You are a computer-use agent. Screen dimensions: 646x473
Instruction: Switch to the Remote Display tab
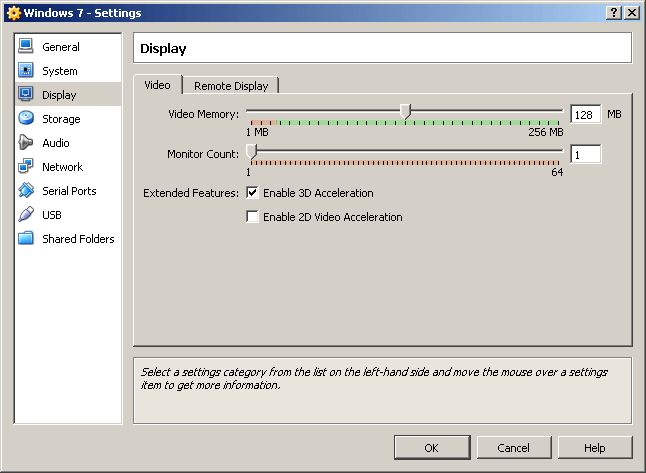231,86
